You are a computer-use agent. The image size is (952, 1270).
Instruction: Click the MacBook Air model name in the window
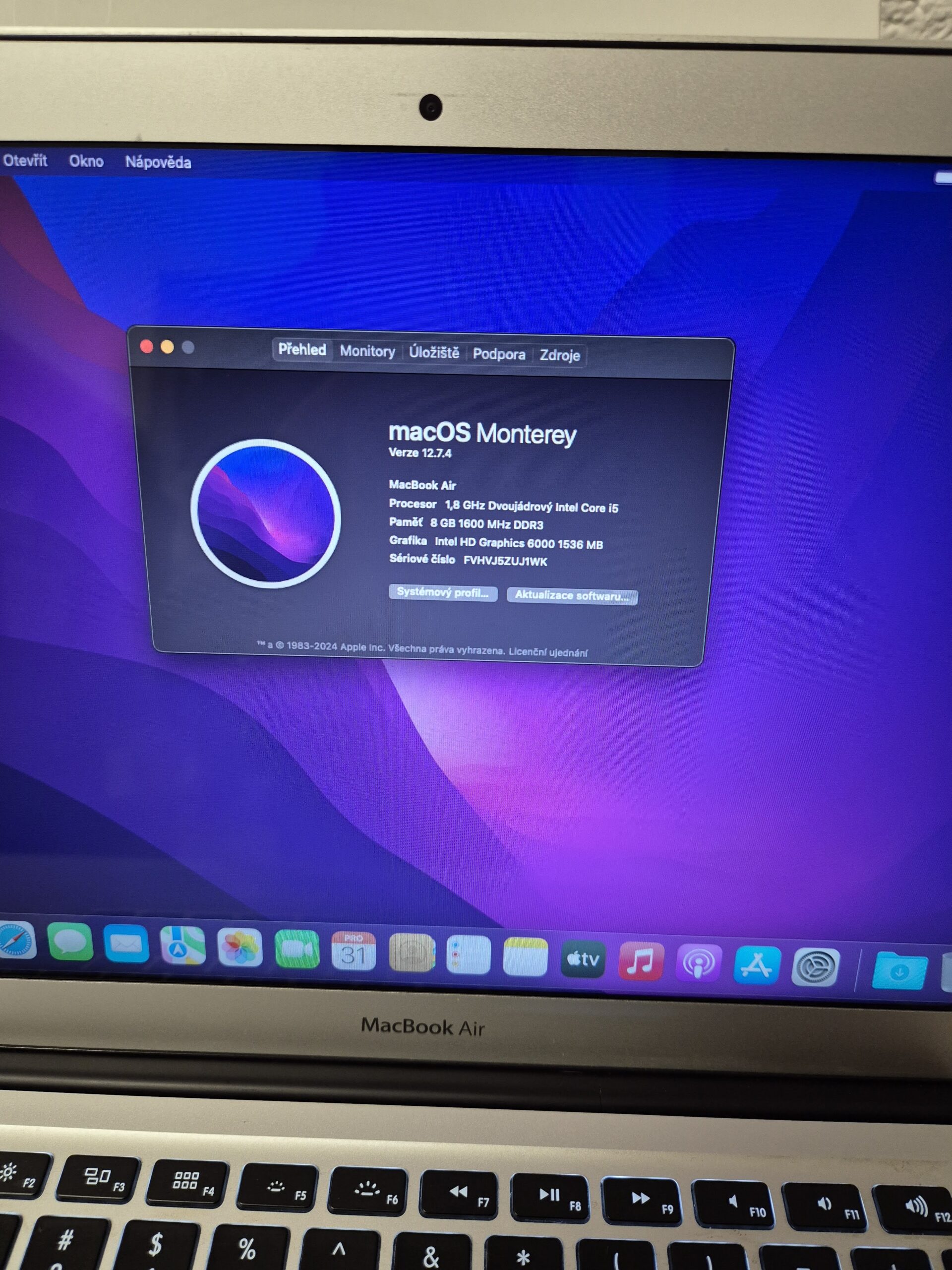click(x=422, y=485)
